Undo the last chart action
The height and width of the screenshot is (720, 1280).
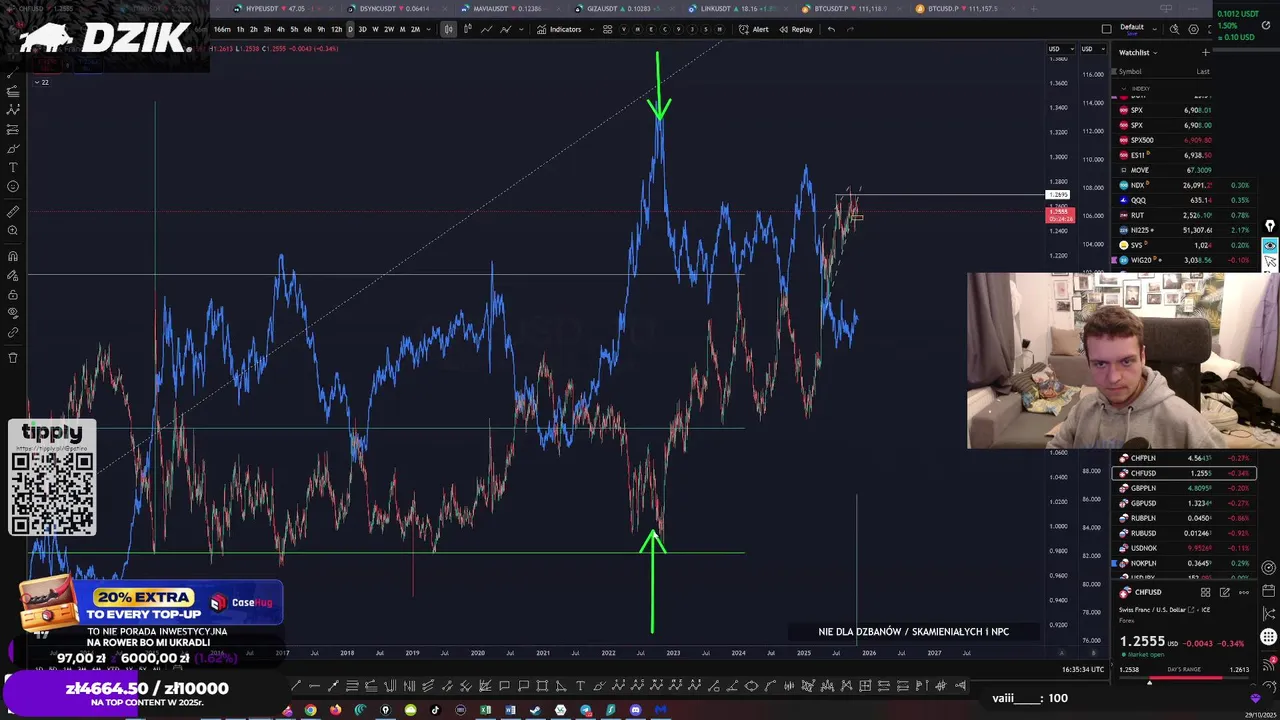coord(831,29)
